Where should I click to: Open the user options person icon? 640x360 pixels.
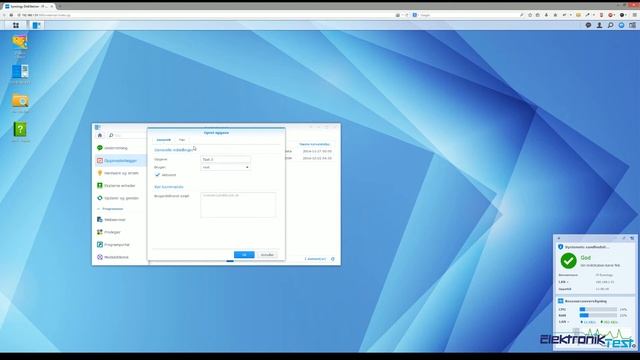pos(599,25)
